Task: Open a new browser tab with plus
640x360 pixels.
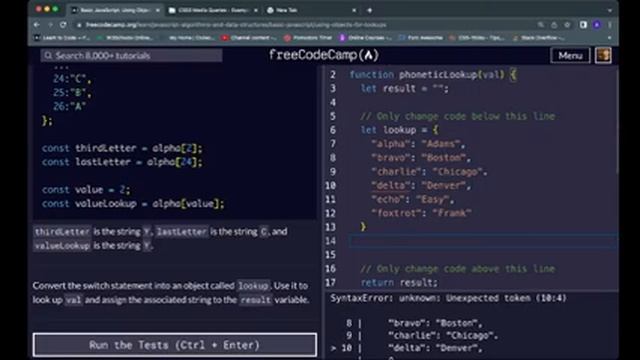Action: [x=369, y=10]
